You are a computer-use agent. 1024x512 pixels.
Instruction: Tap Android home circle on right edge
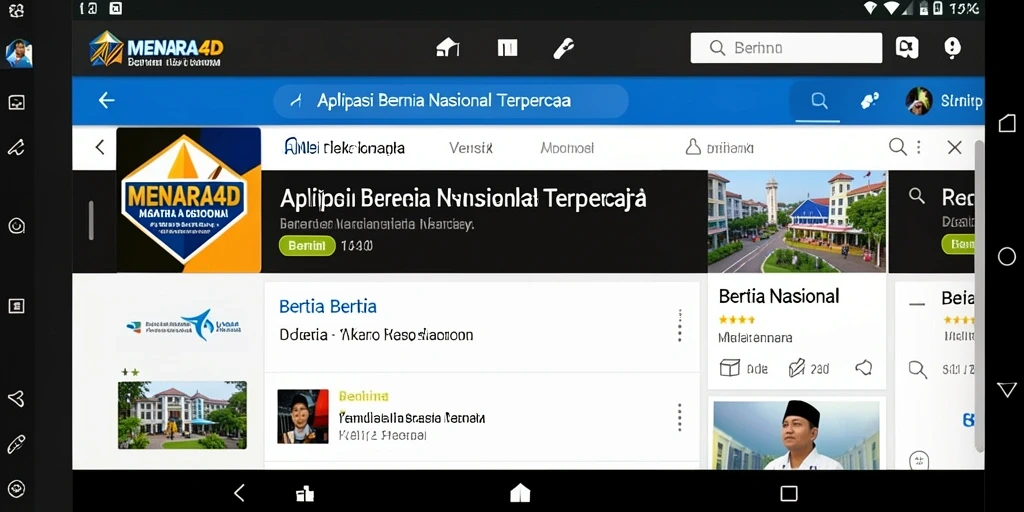(1007, 256)
